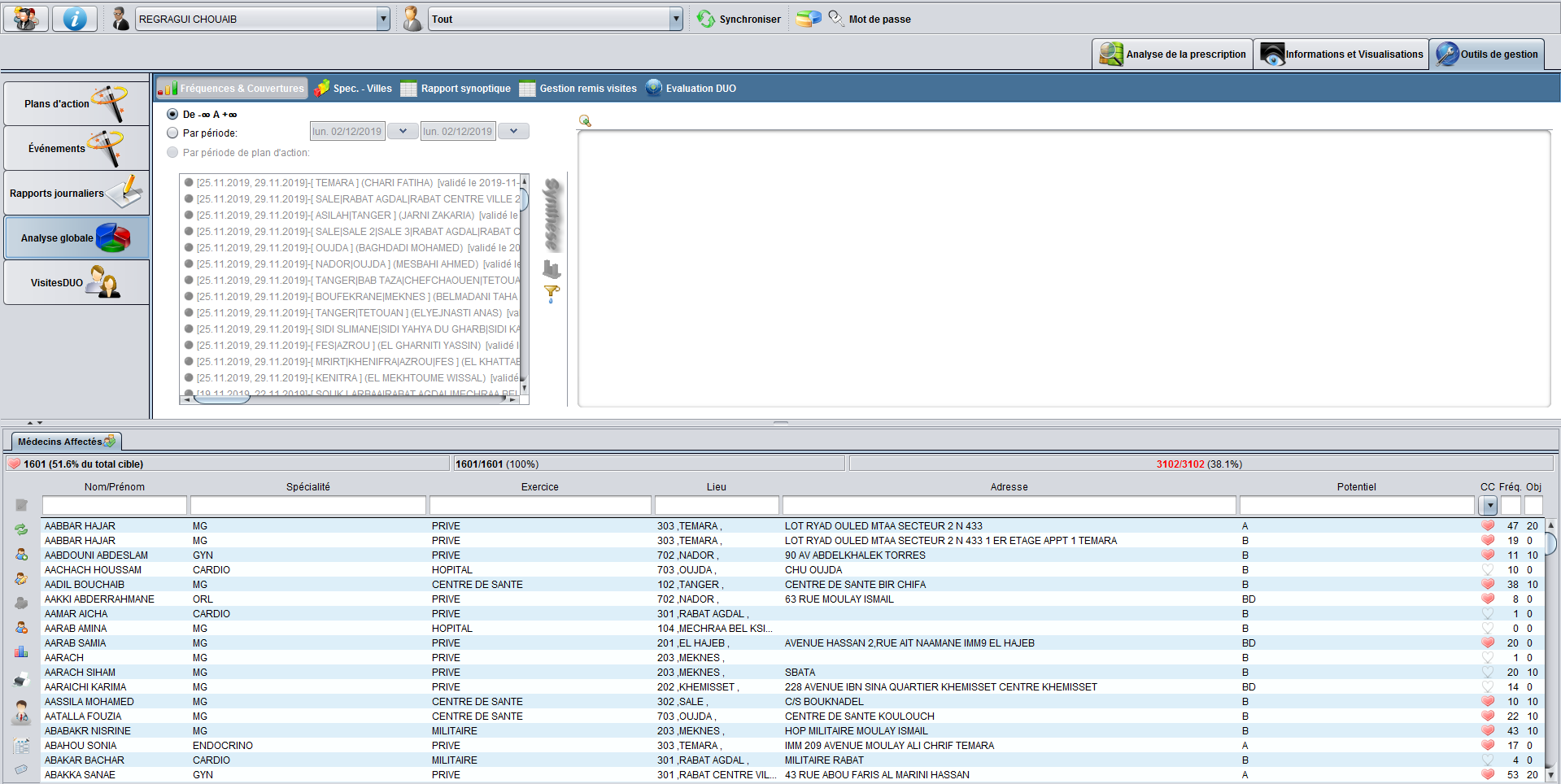The width and height of the screenshot is (1561, 784).
Task: Switch to Fréquences & Couvertures tab
Action: pos(232,89)
